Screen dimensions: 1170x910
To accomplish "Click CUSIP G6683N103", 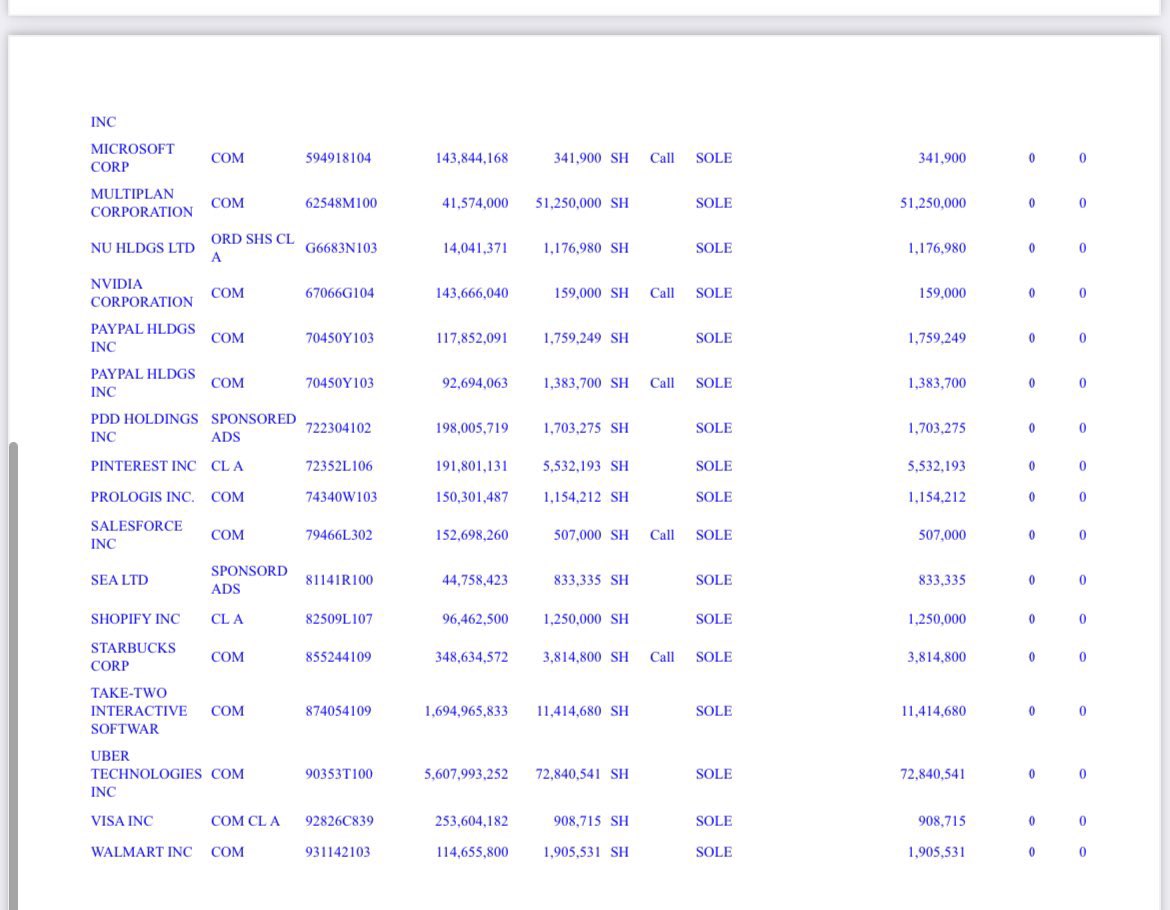I will click(x=341, y=248).
